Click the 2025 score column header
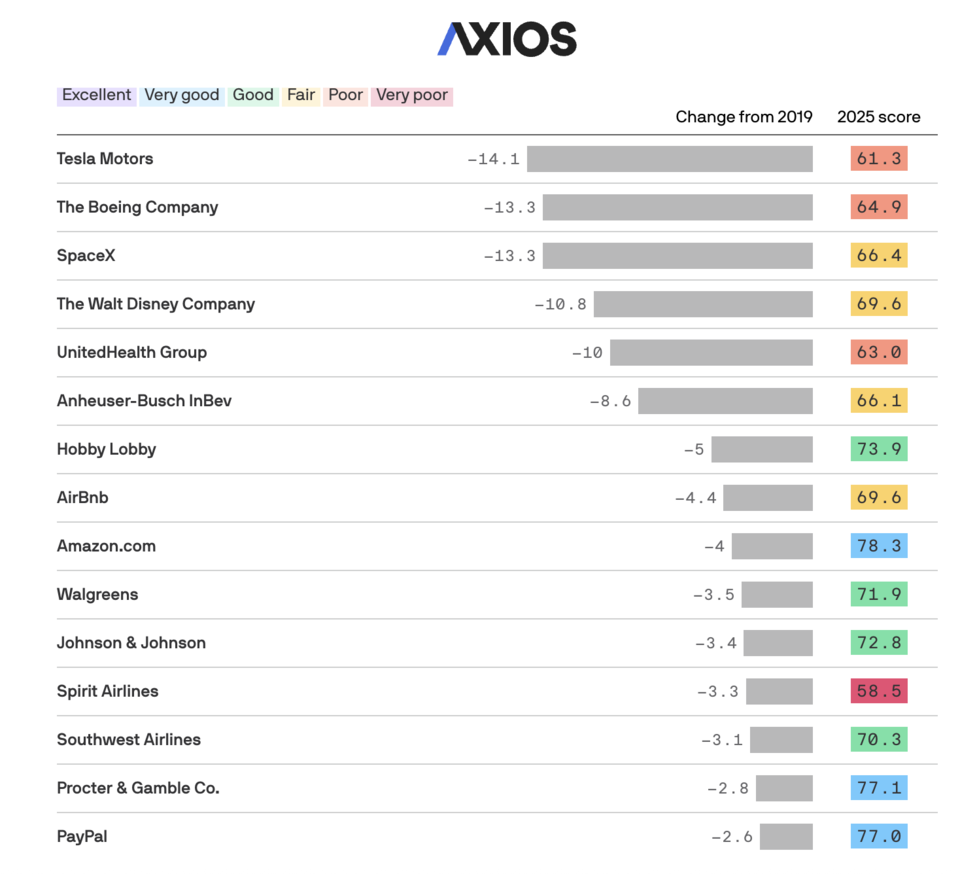The height and width of the screenshot is (874, 960). click(879, 117)
